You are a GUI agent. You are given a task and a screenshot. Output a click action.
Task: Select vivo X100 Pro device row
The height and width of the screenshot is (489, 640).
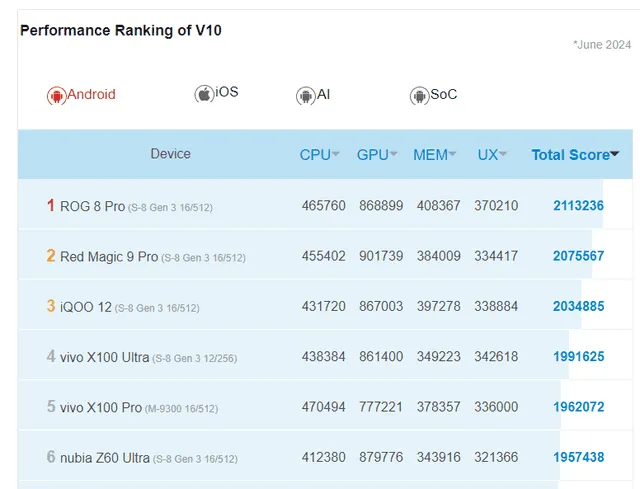[x=101, y=407]
